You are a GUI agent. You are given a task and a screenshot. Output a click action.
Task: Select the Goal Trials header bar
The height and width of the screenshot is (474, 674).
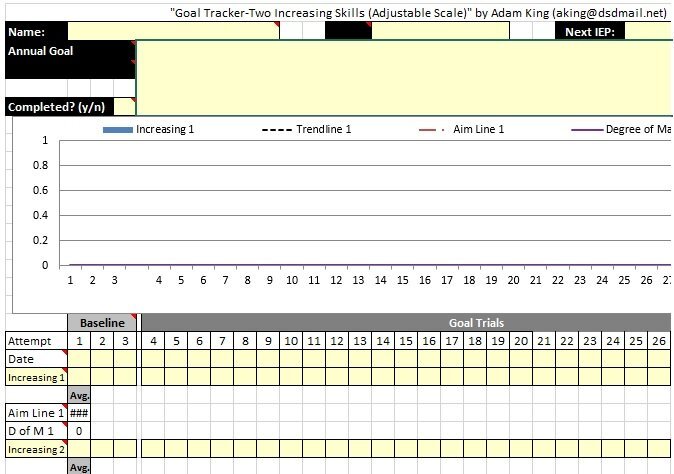click(x=405, y=323)
